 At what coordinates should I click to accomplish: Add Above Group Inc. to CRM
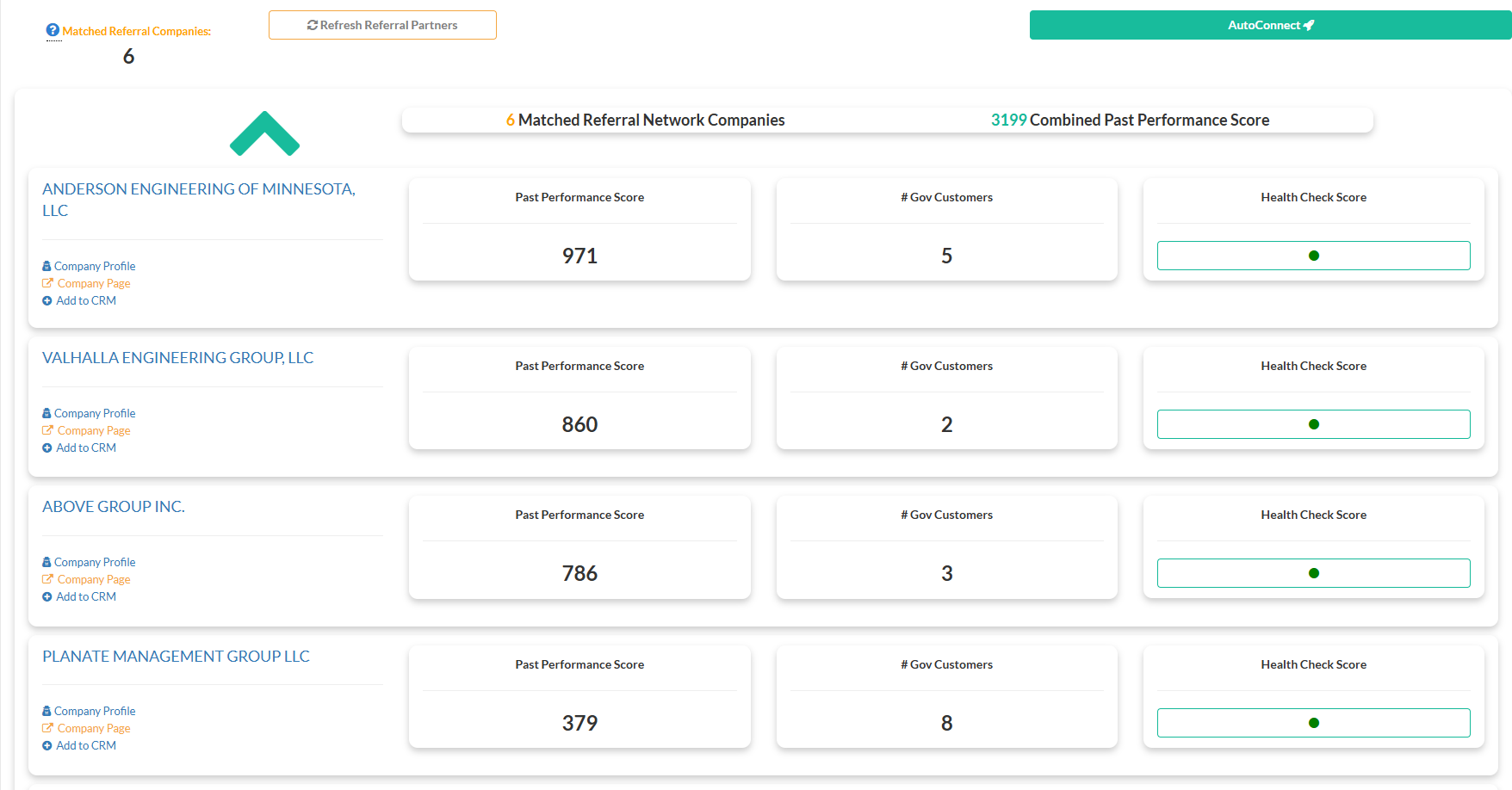coord(85,596)
